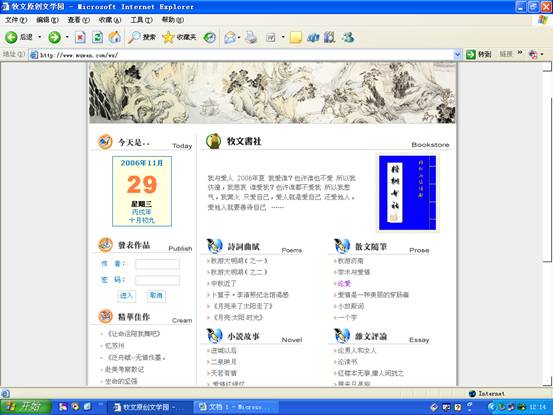This screenshot has height=415, width=553.
Task: Open the 收藏(A) Favorites menu
Action: point(110,20)
